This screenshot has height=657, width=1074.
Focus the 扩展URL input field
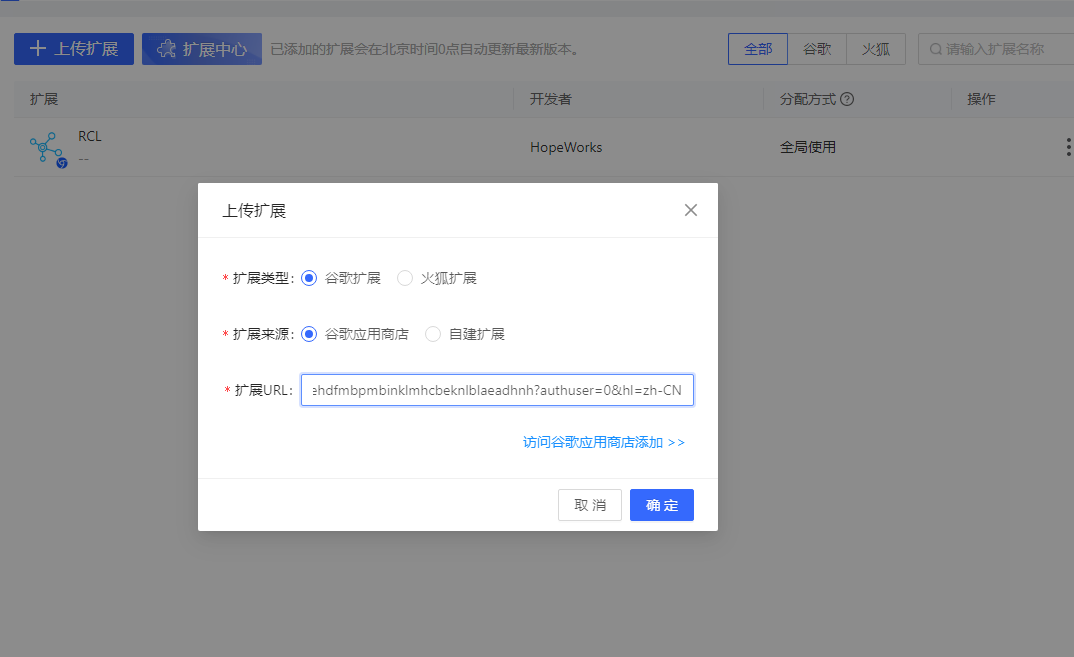(497, 390)
